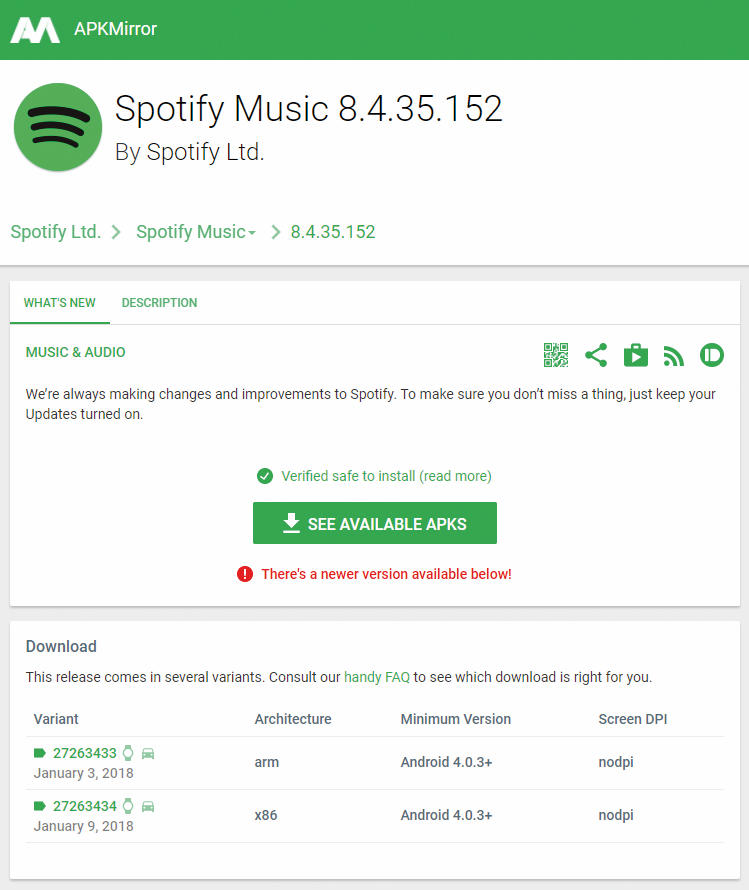This screenshot has width=749, height=890.
Task: Click the APKMirror logo in header
Action: pos(35,30)
